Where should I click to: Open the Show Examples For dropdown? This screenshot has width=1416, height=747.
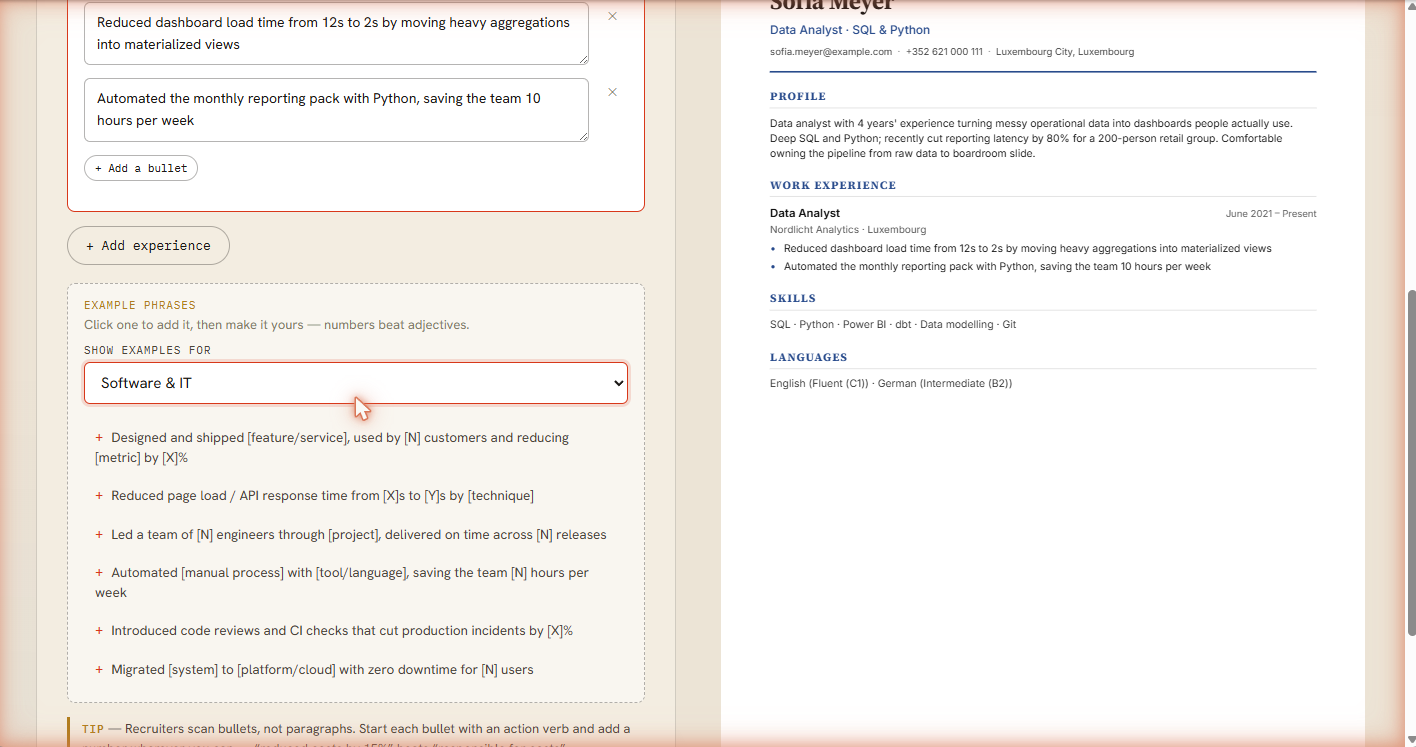pos(356,383)
